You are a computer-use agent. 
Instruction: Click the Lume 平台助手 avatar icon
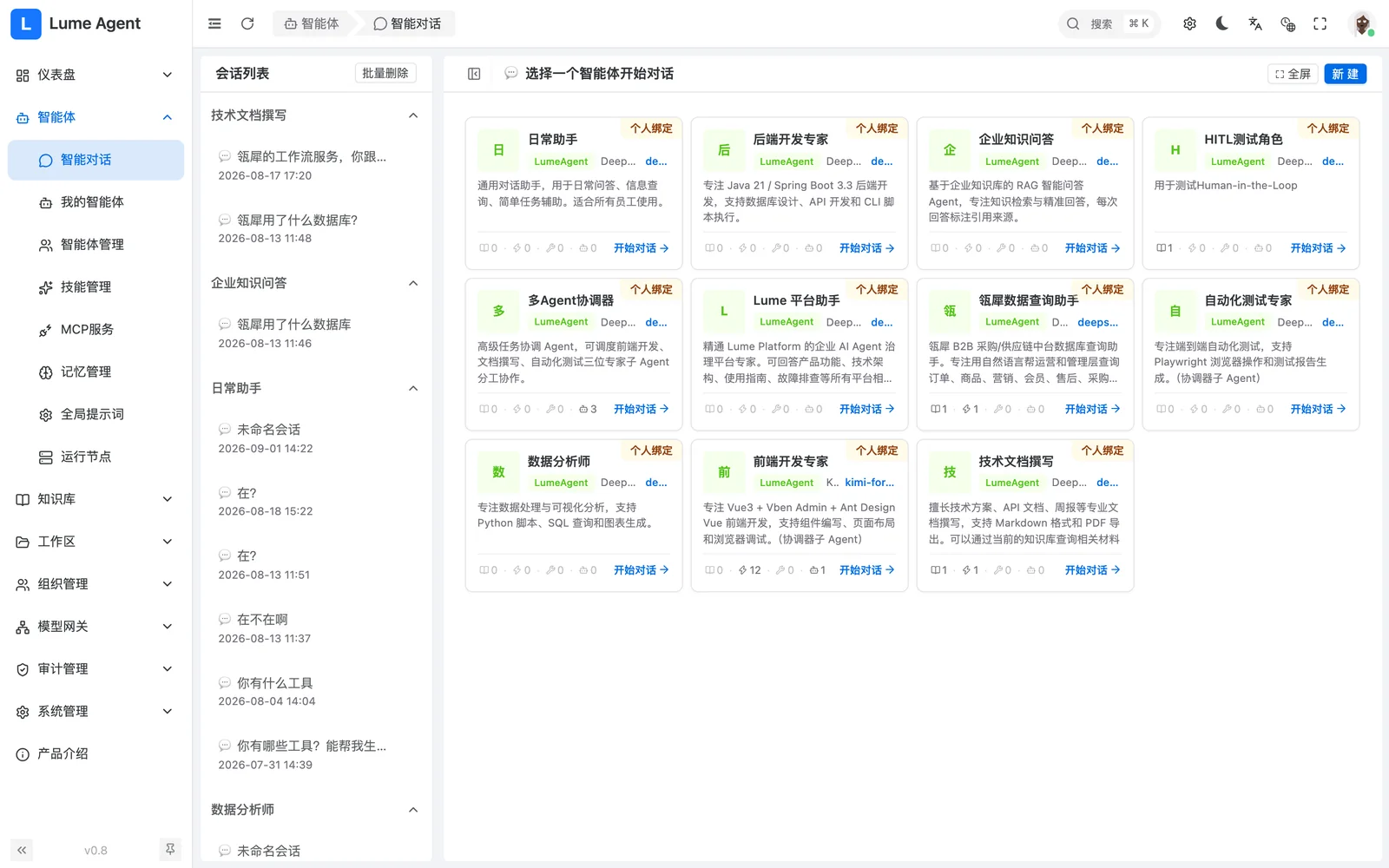pyautogui.click(x=724, y=311)
